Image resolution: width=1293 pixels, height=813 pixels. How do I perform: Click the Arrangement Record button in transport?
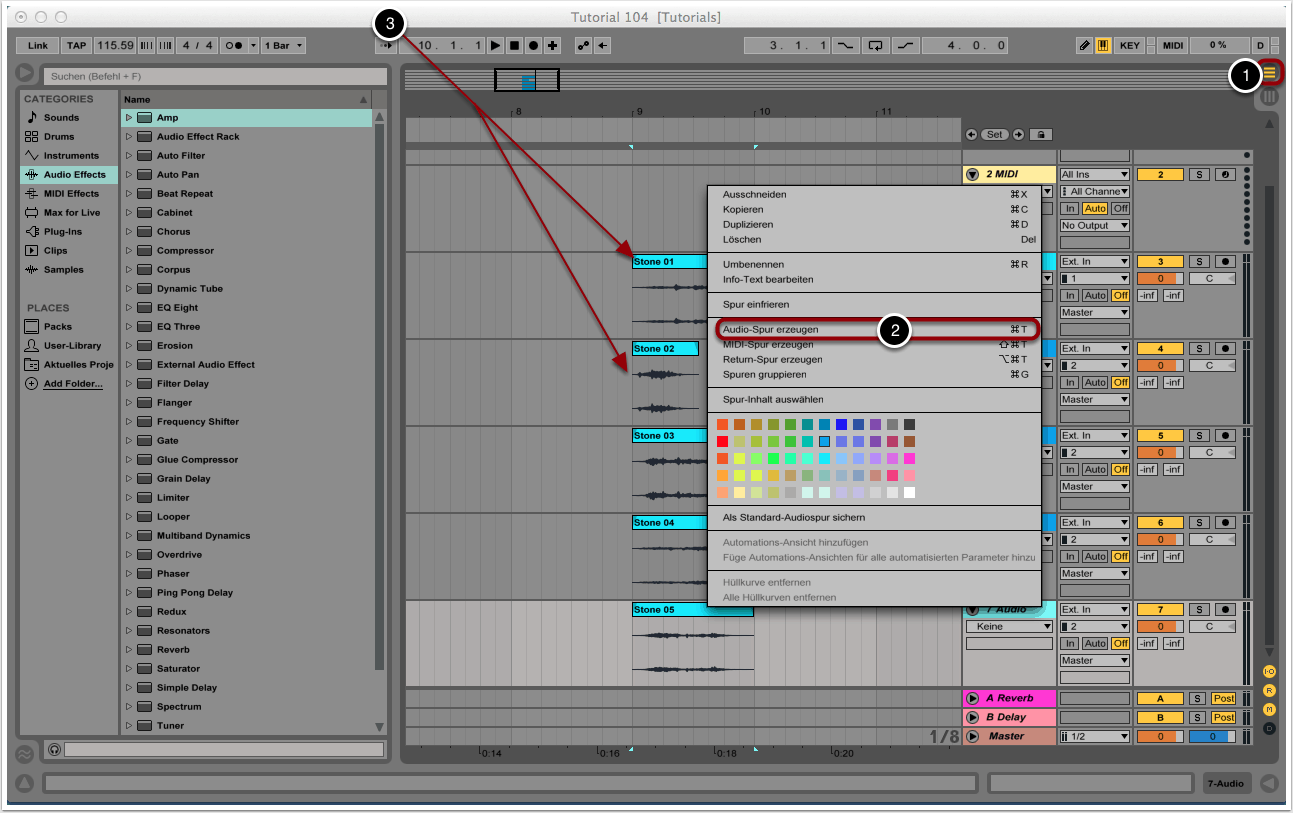point(533,46)
